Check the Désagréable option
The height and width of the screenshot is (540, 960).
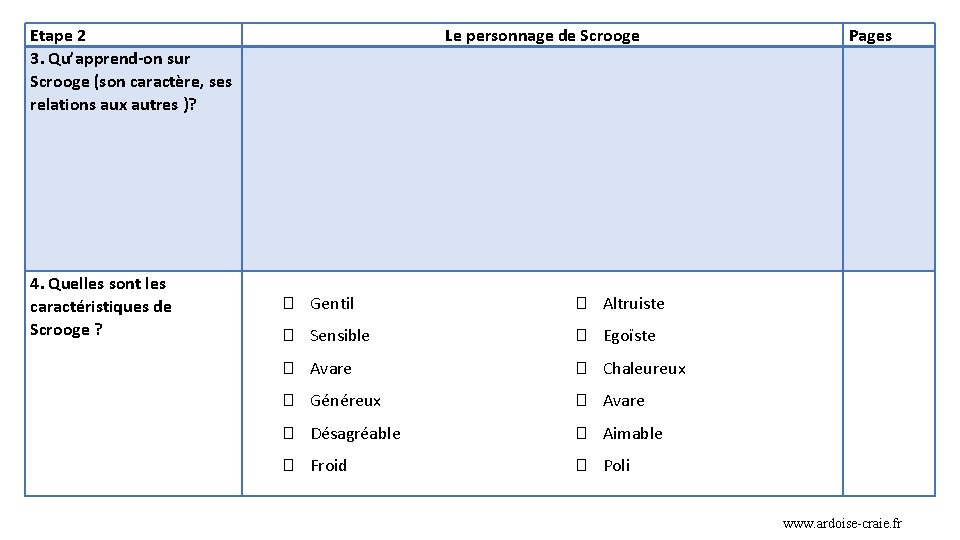pos(287,433)
